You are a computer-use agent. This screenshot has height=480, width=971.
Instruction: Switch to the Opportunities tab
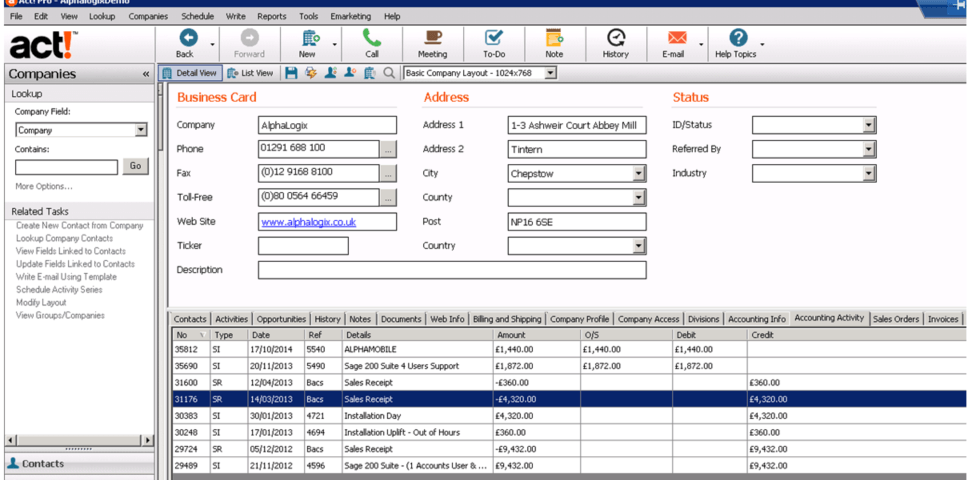click(281, 319)
